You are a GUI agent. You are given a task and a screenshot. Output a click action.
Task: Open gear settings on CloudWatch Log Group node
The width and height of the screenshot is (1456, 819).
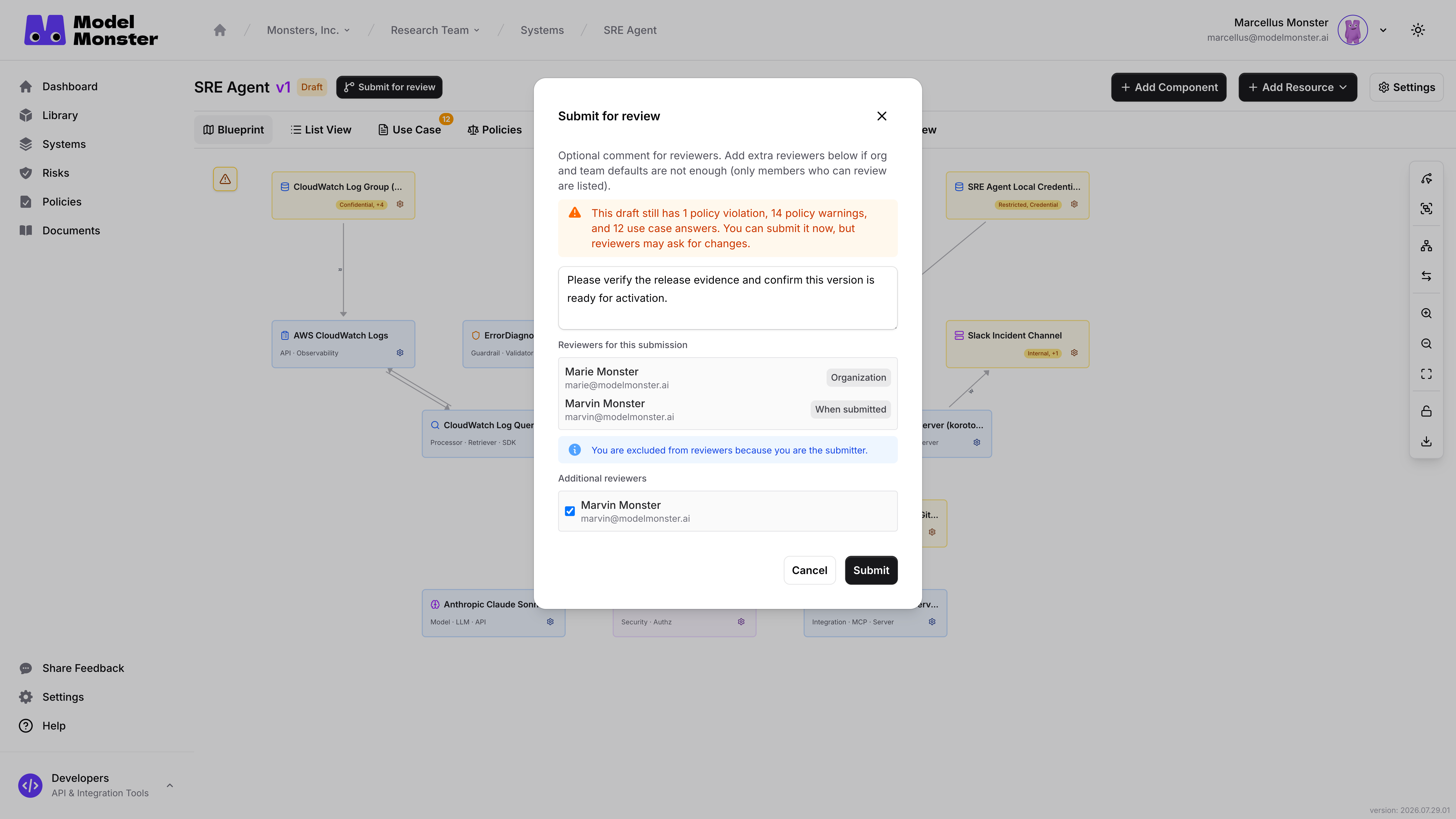coord(400,204)
